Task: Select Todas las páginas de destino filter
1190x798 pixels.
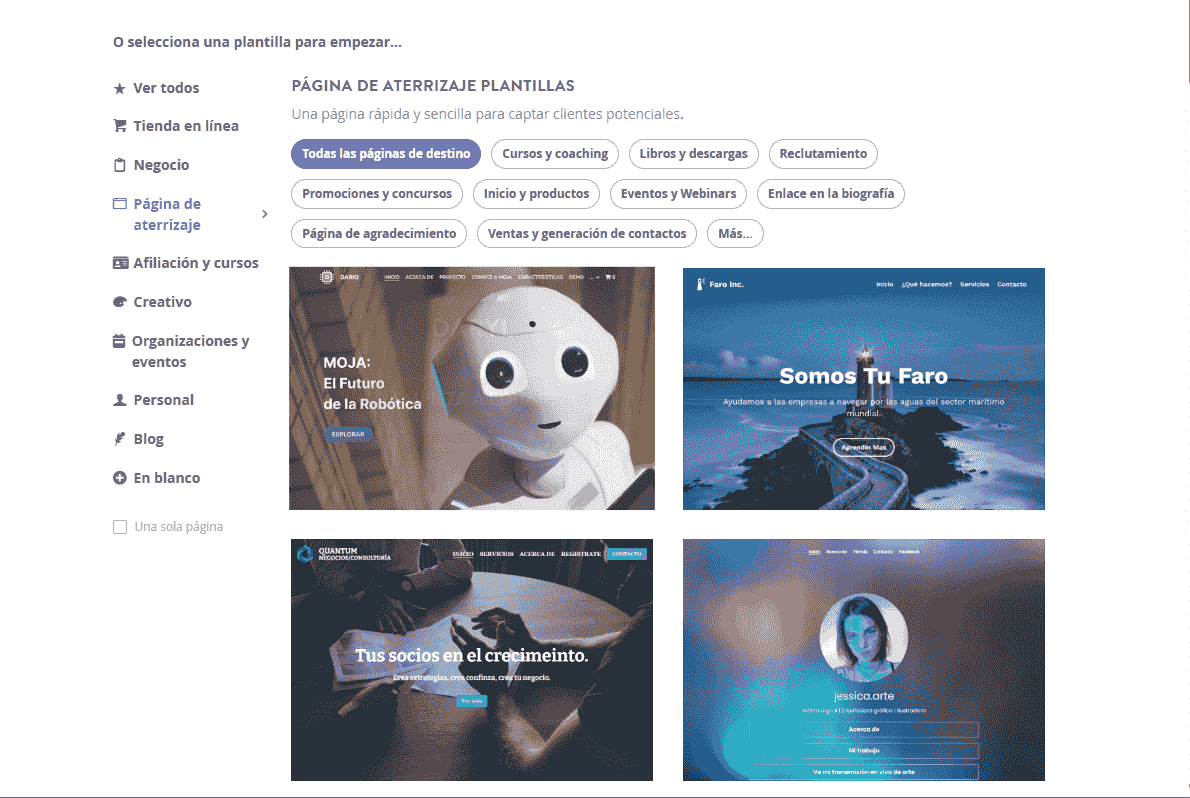Action: coord(386,153)
